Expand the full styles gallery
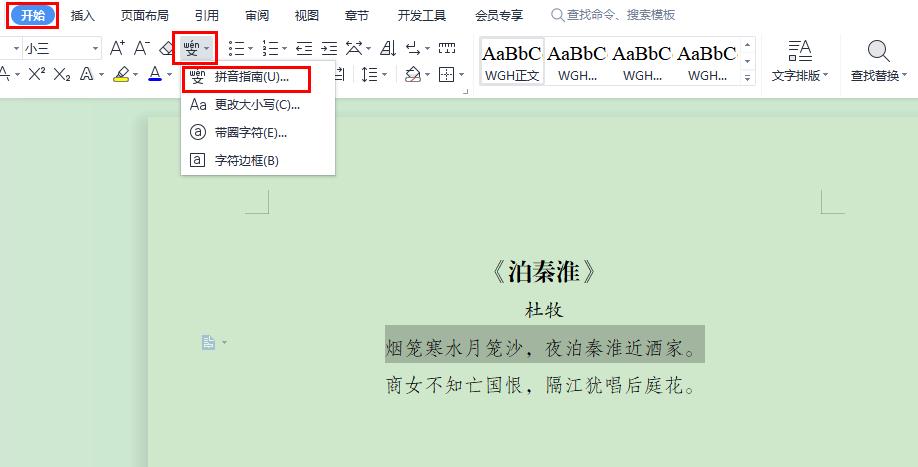Image resolution: width=918 pixels, height=467 pixels. (748, 77)
